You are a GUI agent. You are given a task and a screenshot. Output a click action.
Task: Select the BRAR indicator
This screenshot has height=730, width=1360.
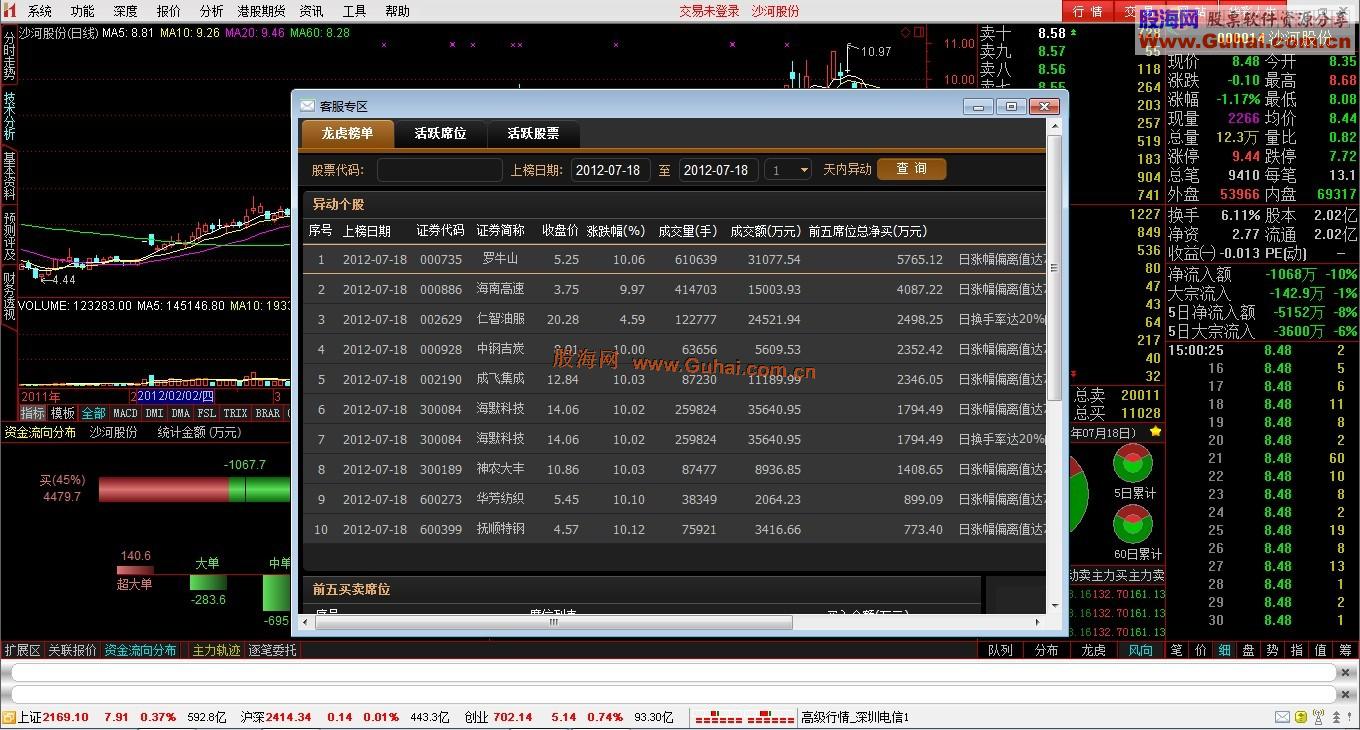268,413
